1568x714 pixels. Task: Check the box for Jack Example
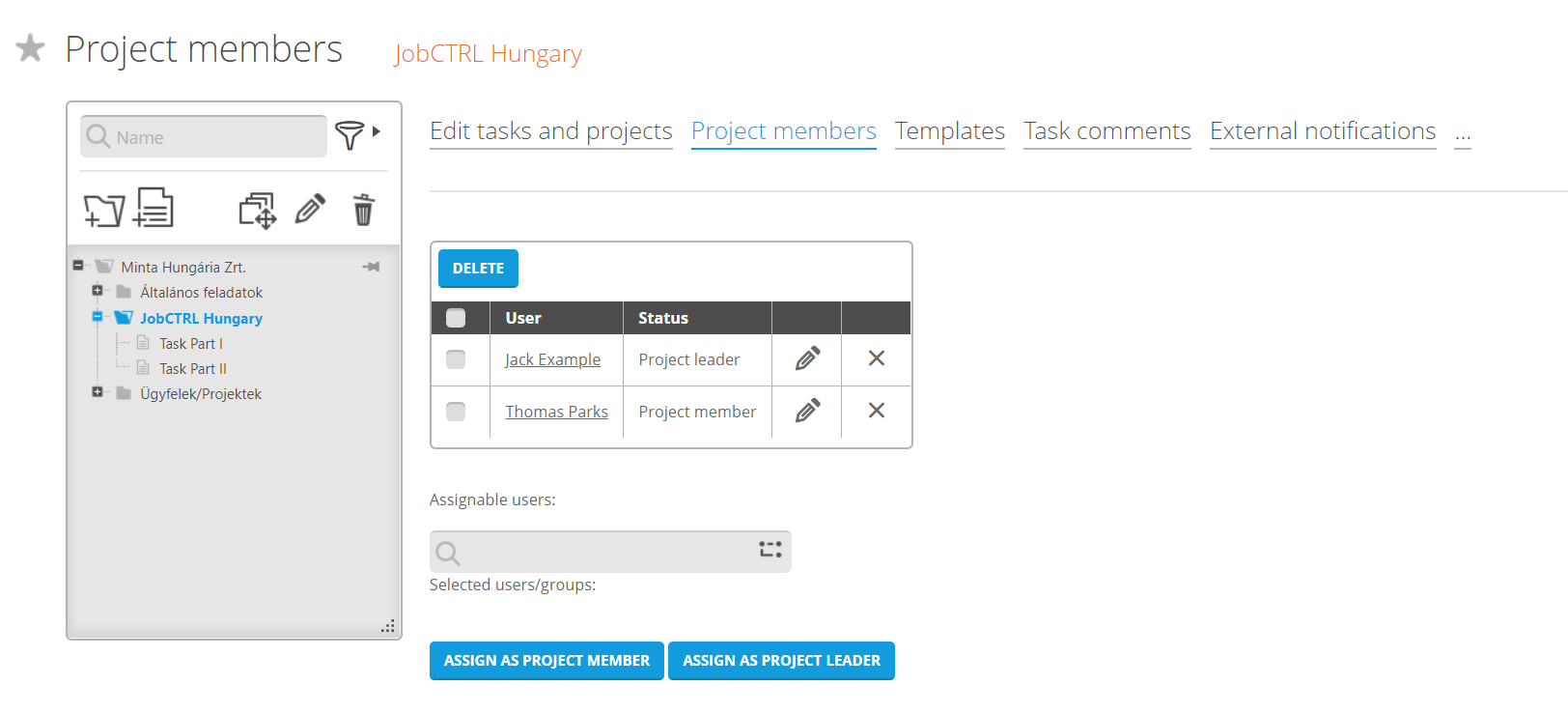456,359
